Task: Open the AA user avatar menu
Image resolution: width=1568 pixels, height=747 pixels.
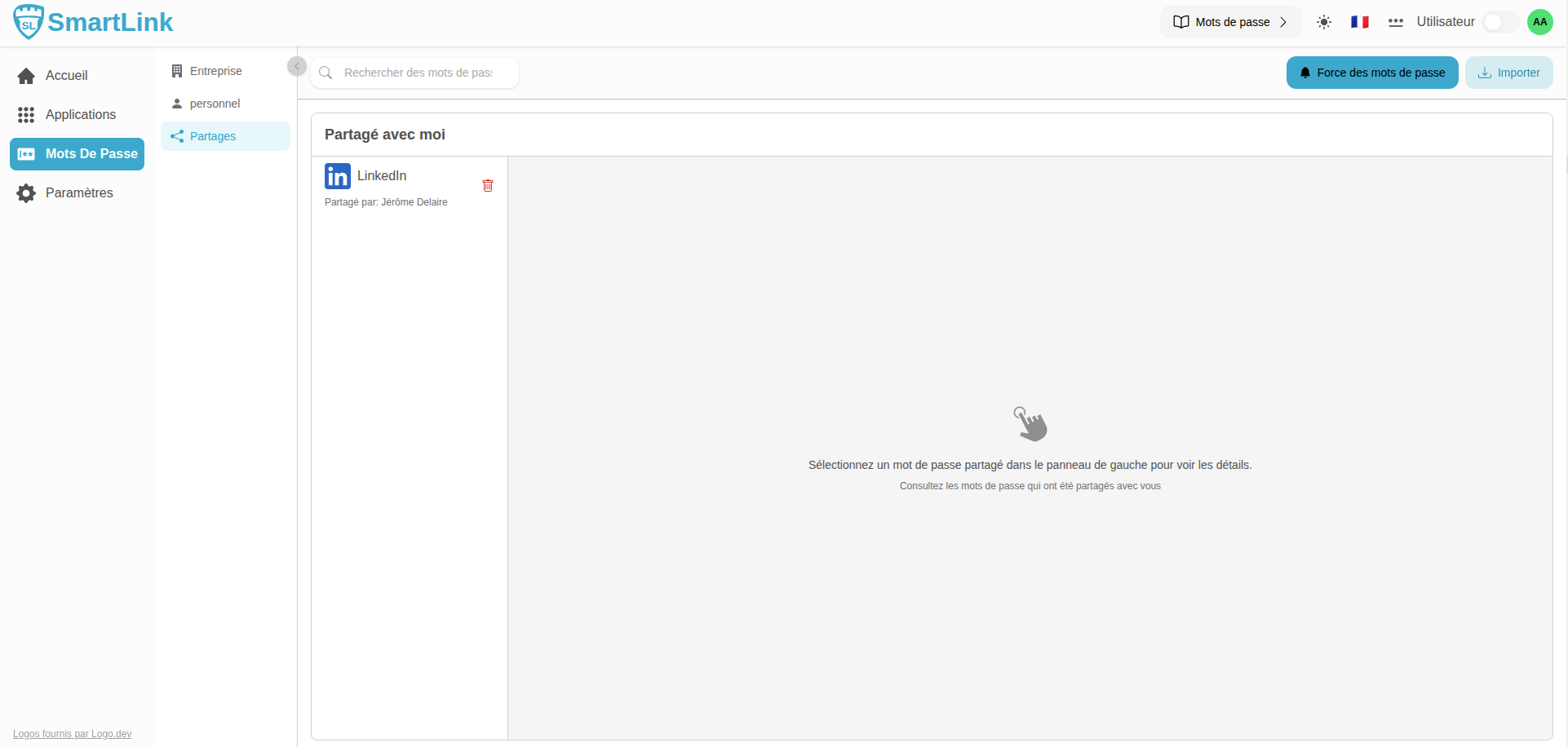Action: (1539, 22)
